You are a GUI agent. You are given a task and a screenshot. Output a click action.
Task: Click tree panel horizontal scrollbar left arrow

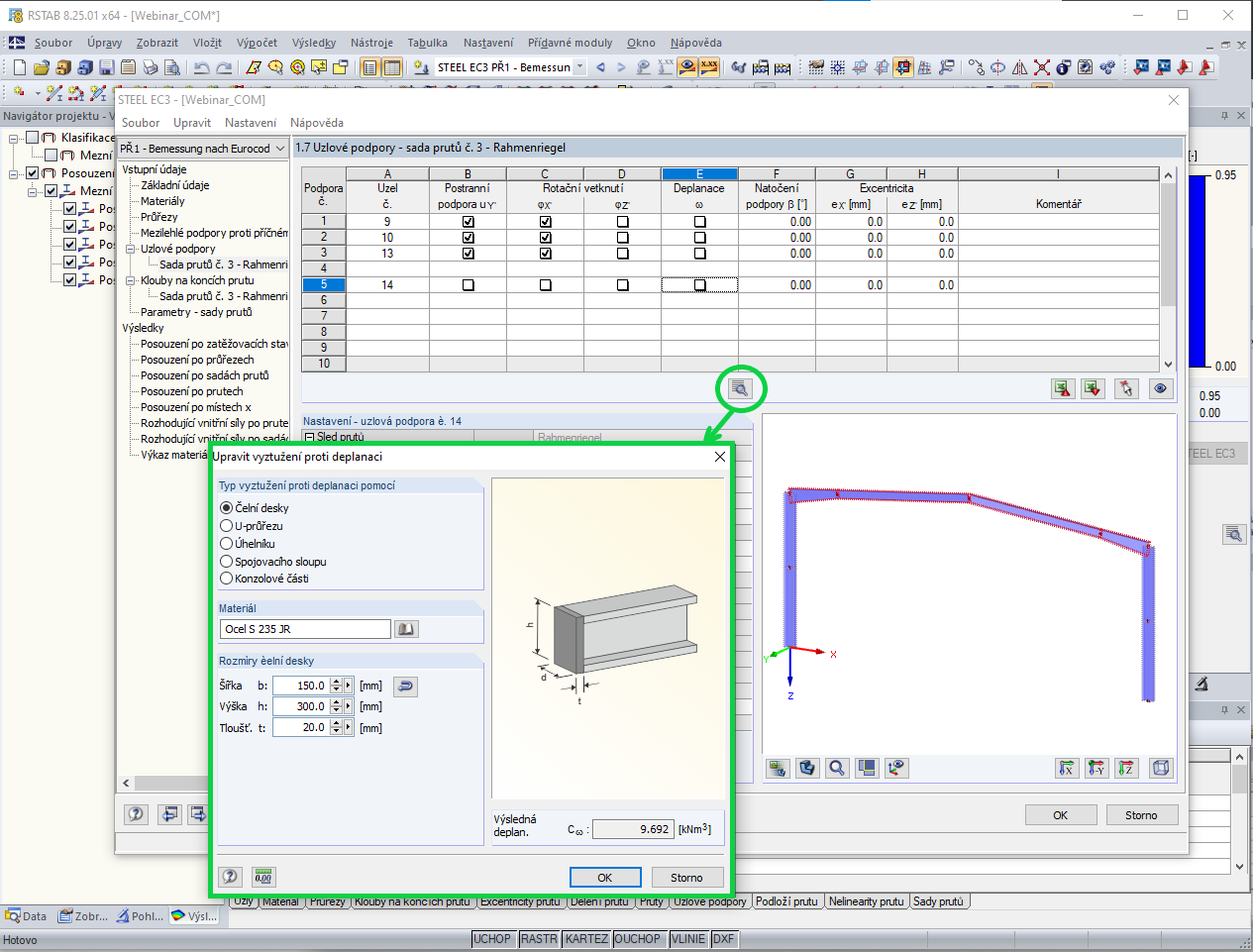click(126, 783)
